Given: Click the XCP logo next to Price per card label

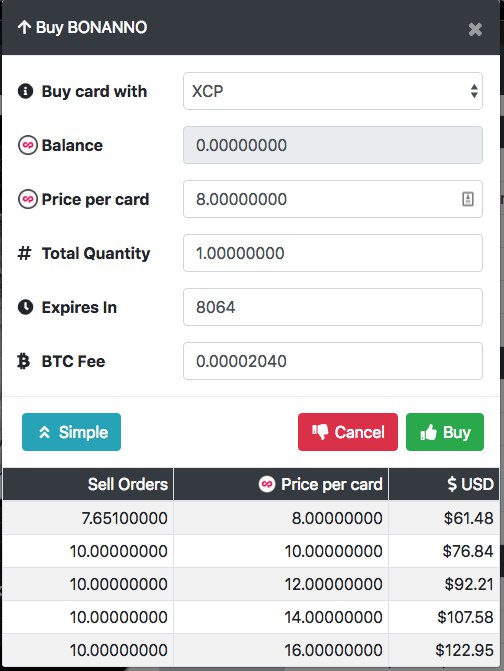Looking at the screenshot, I should click(x=27, y=199).
